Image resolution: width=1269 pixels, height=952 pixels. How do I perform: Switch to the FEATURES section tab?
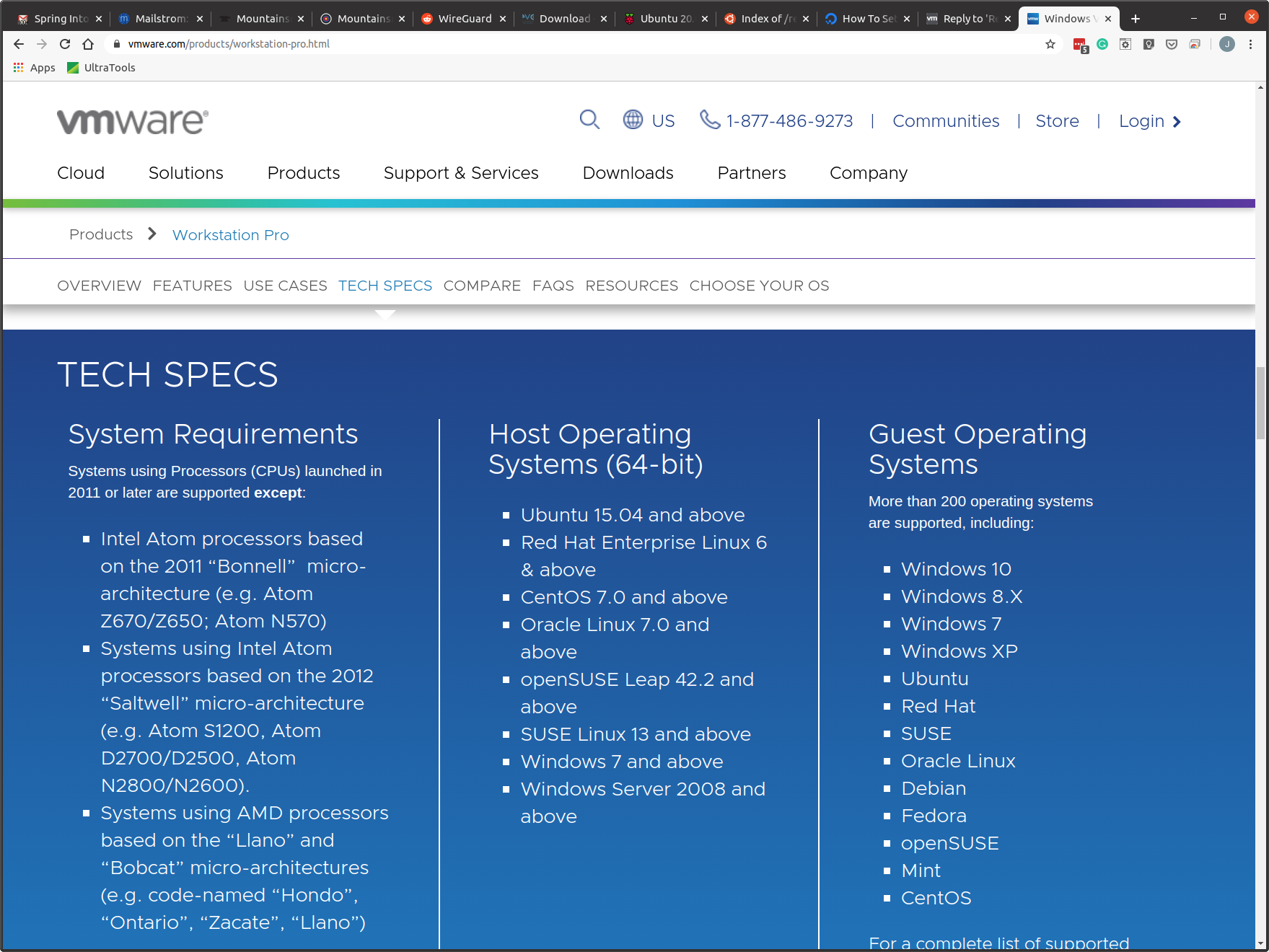(193, 286)
